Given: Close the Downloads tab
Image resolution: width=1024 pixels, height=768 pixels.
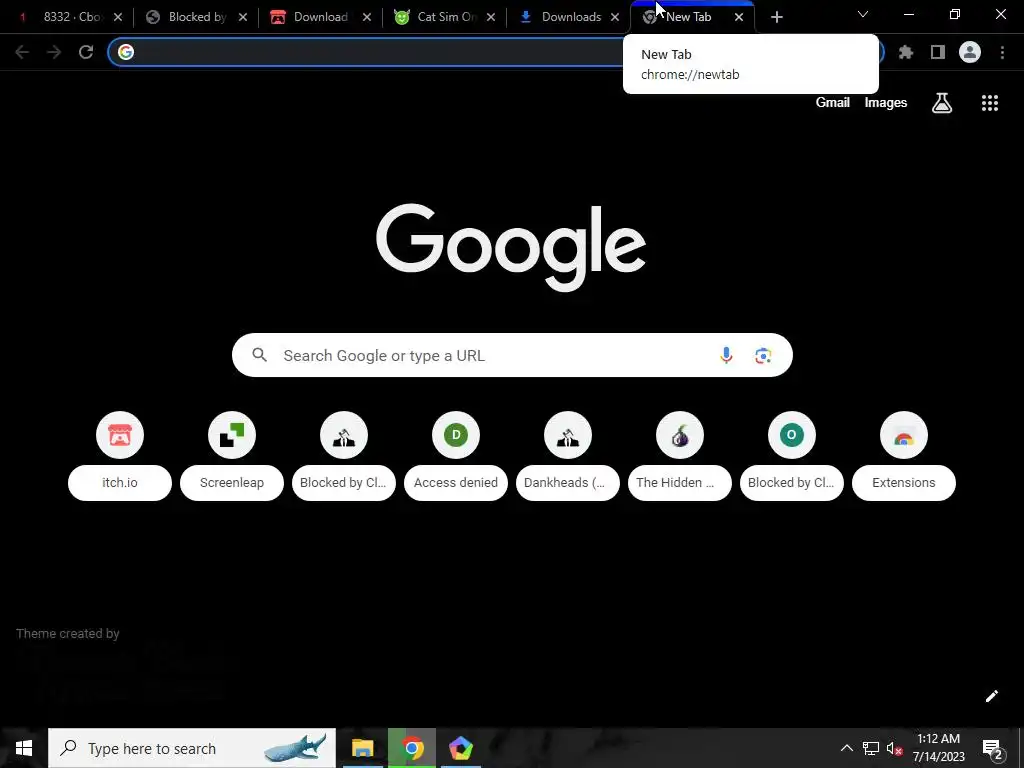Looking at the screenshot, I should (615, 18).
